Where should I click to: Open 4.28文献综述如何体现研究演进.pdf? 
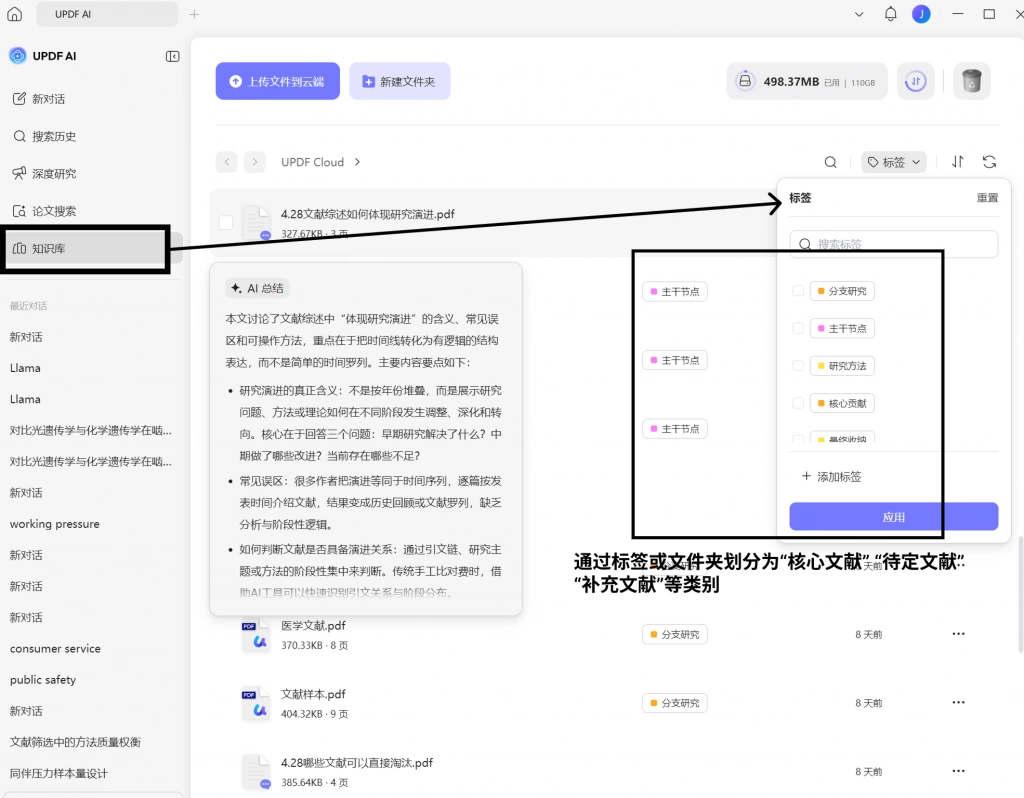[368, 214]
